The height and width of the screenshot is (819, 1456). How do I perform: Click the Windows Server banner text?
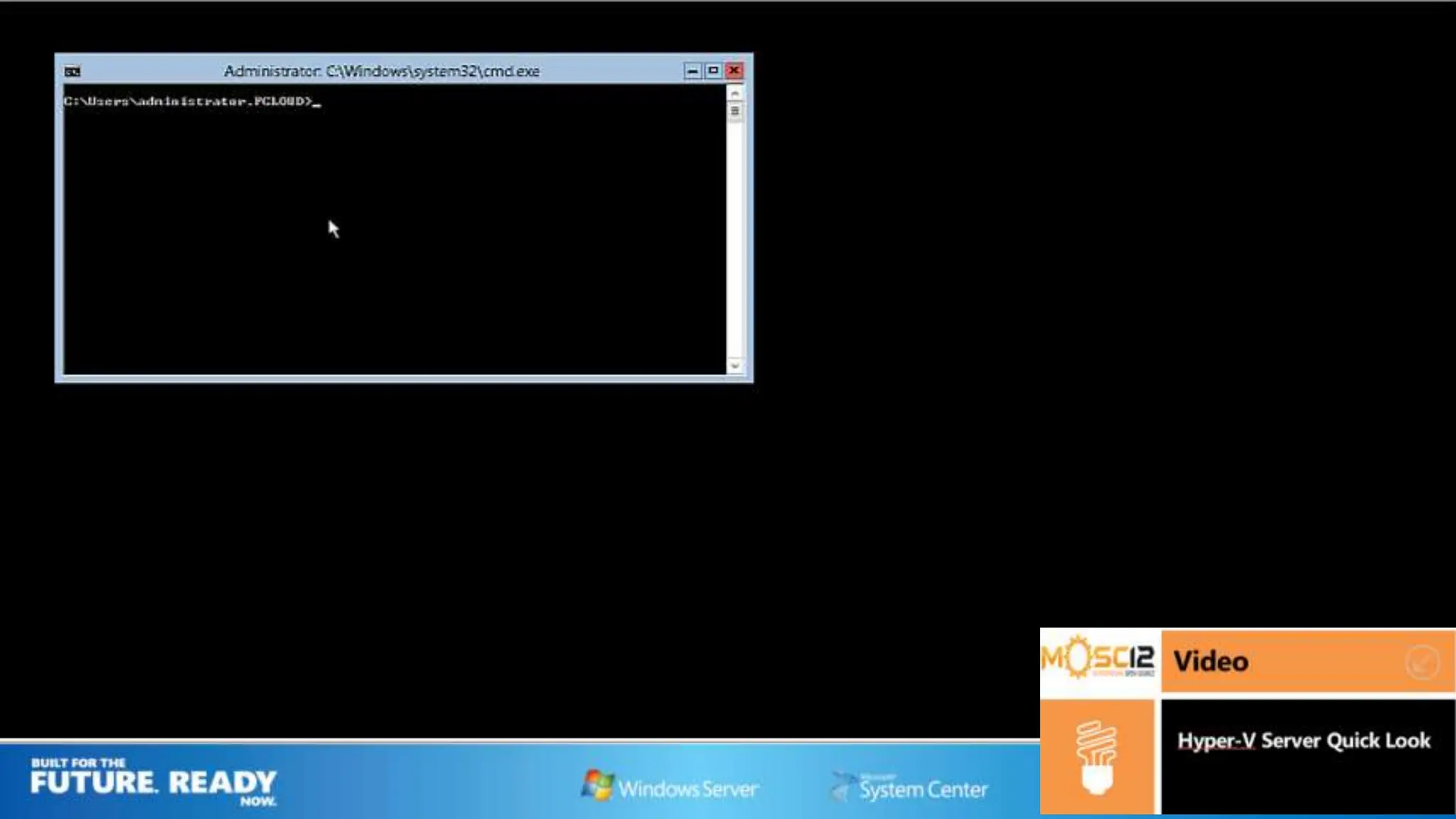click(687, 788)
